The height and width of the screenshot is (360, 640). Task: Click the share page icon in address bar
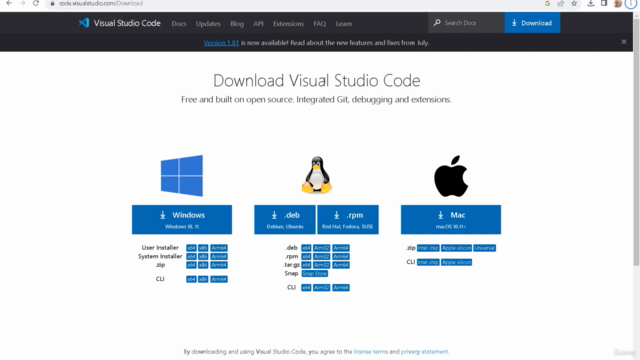pyautogui.click(x=560, y=3)
